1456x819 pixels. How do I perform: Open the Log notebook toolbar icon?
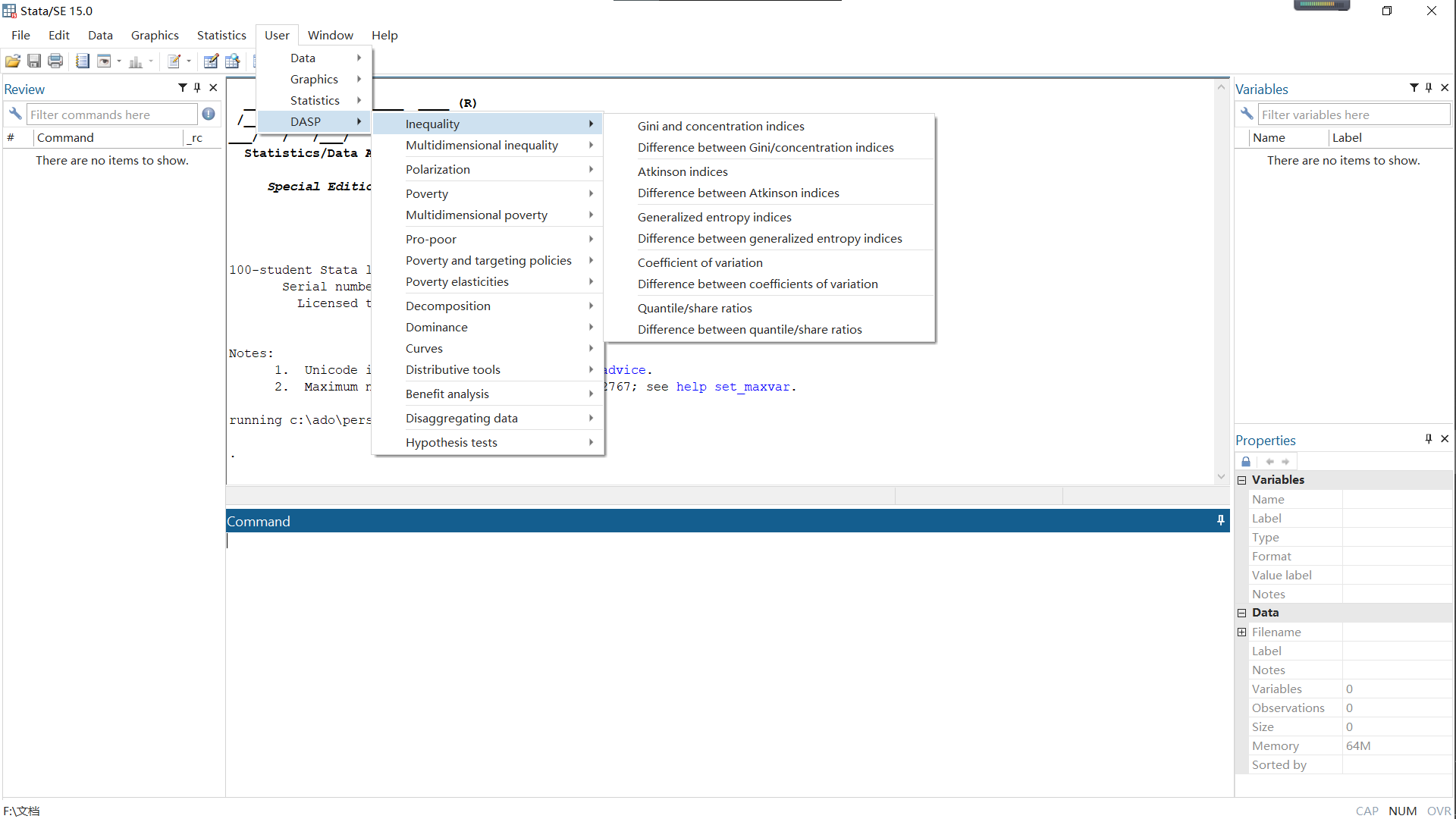point(83,61)
